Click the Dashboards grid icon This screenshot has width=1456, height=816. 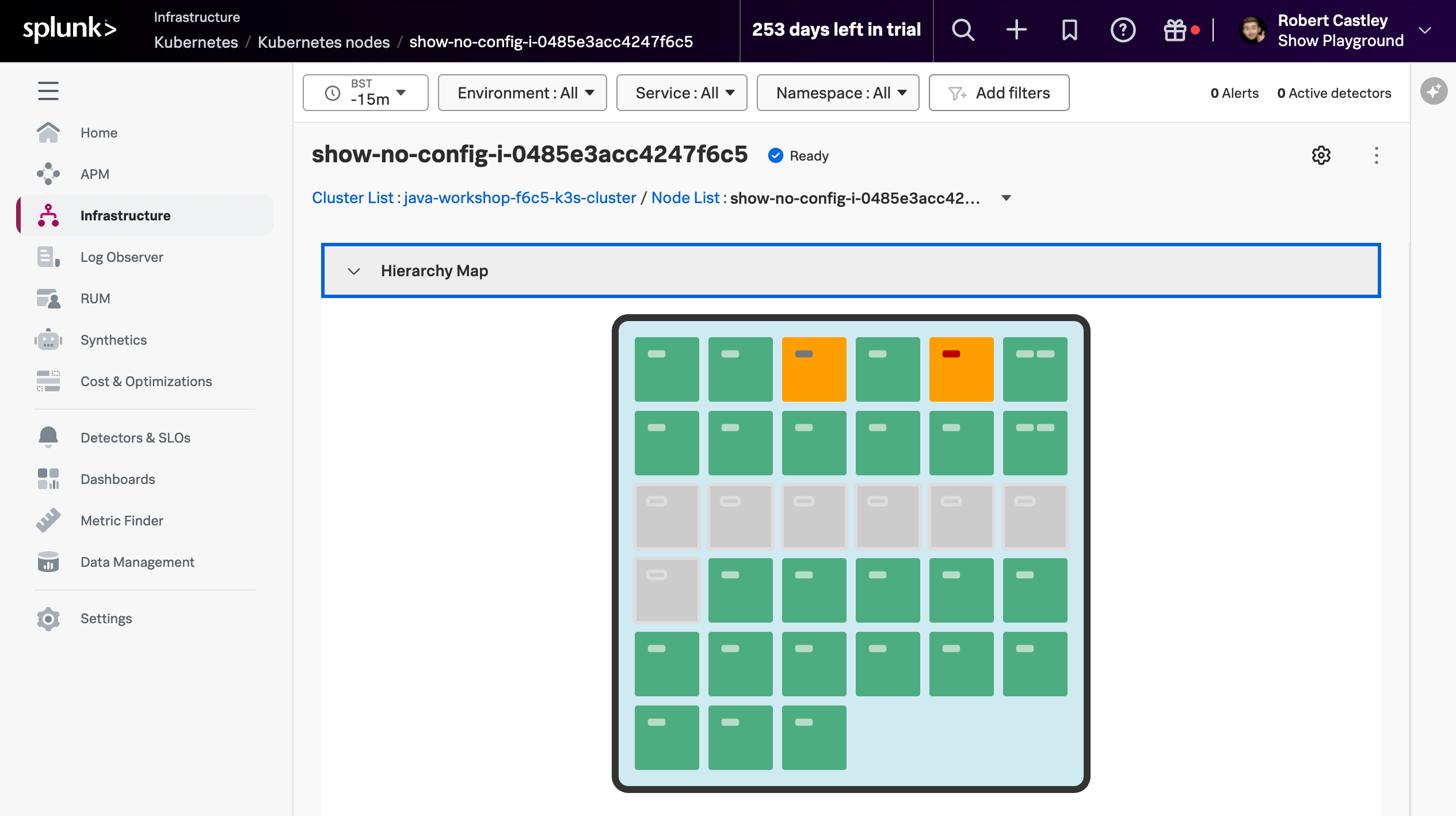(x=48, y=479)
